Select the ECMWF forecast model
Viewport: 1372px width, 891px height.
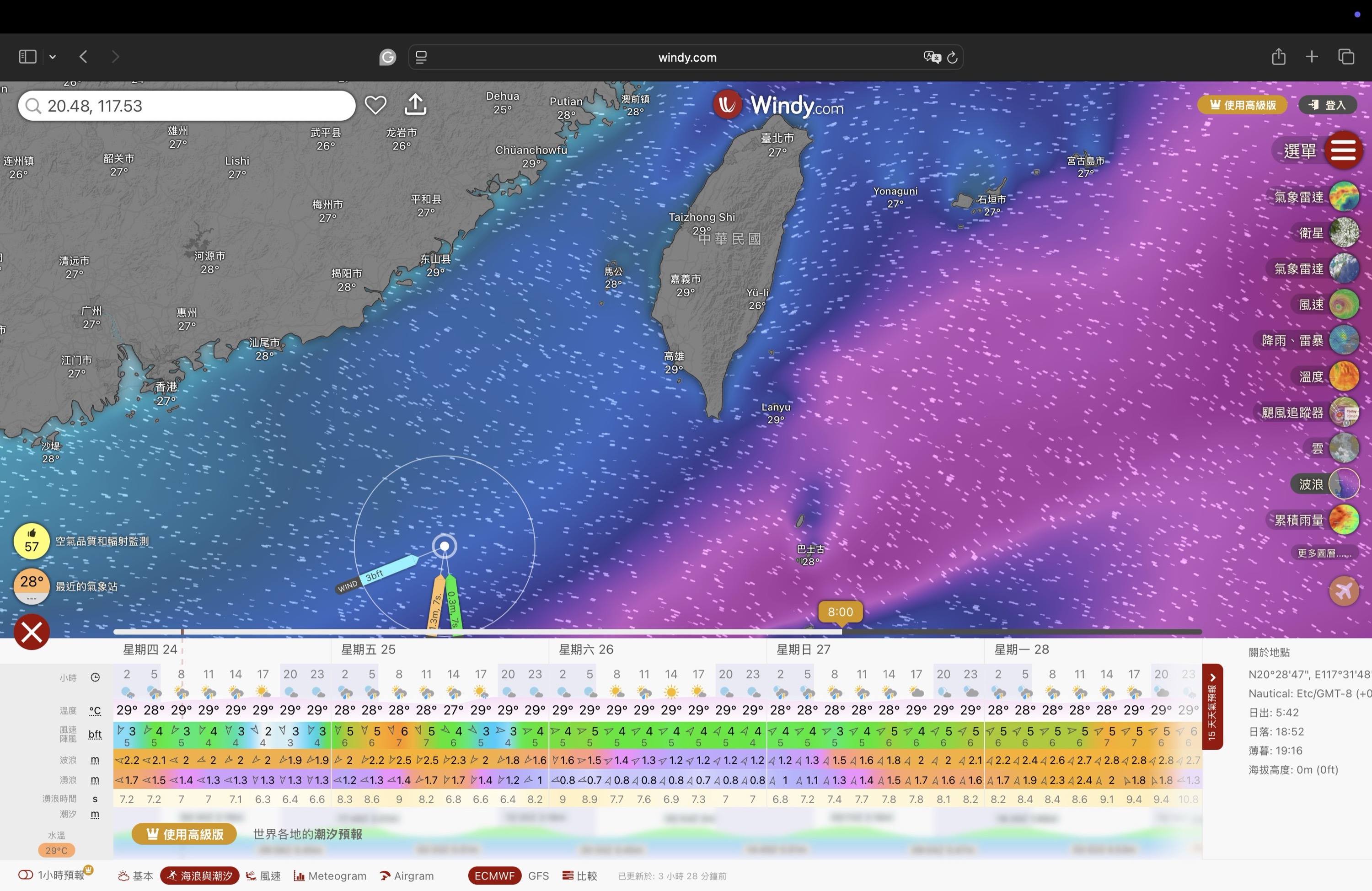494,875
